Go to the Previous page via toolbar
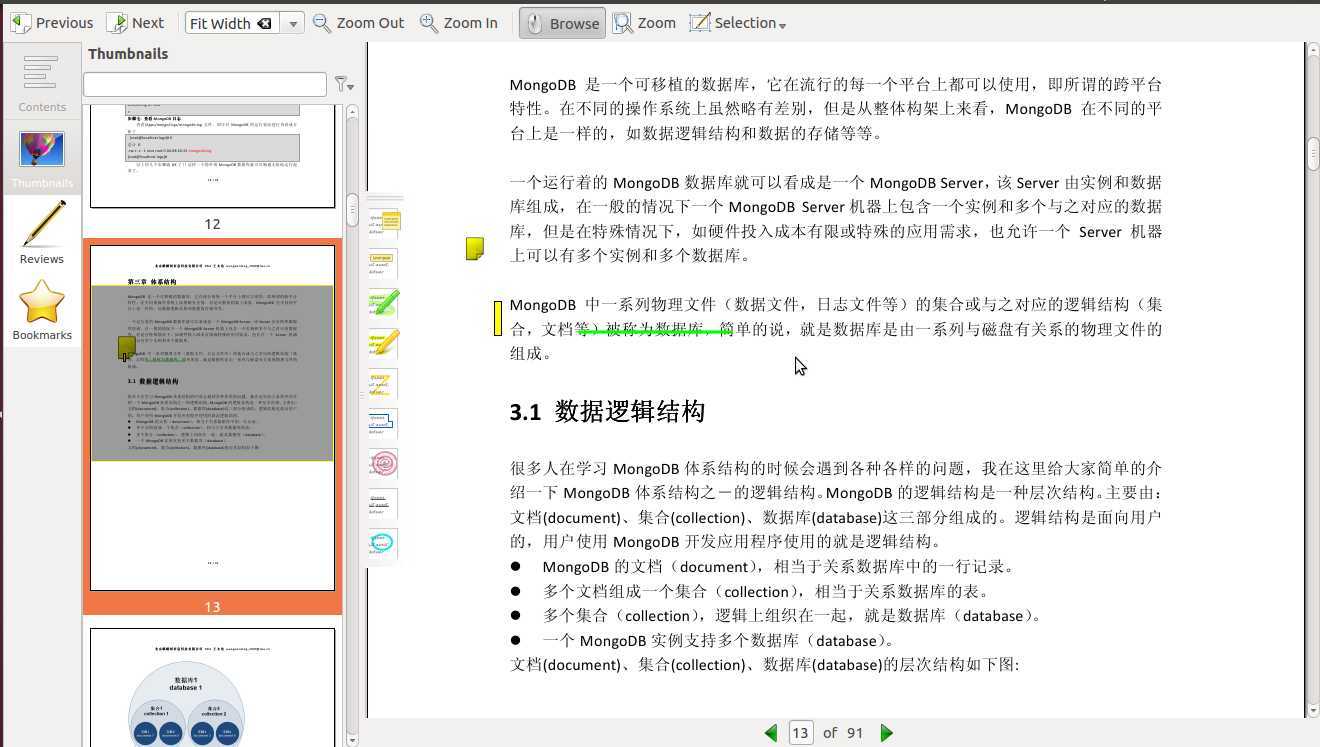This screenshot has height=747, width=1320. pos(51,23)
